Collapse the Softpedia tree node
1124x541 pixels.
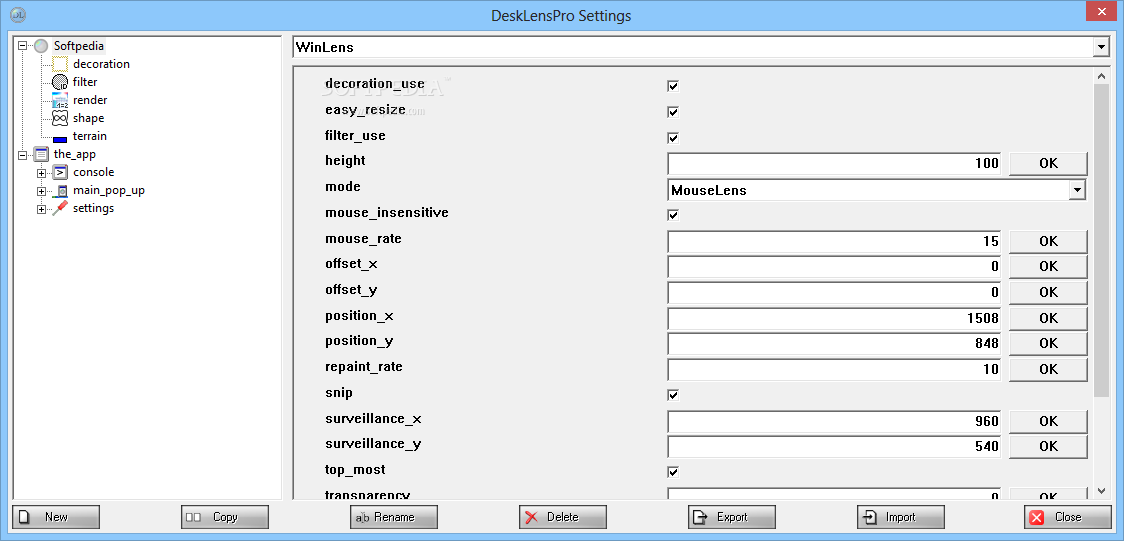(x=22, y=46)
